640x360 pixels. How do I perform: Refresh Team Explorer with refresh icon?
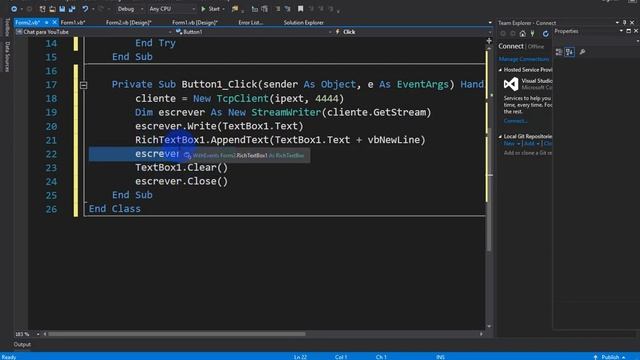point(545,34)
